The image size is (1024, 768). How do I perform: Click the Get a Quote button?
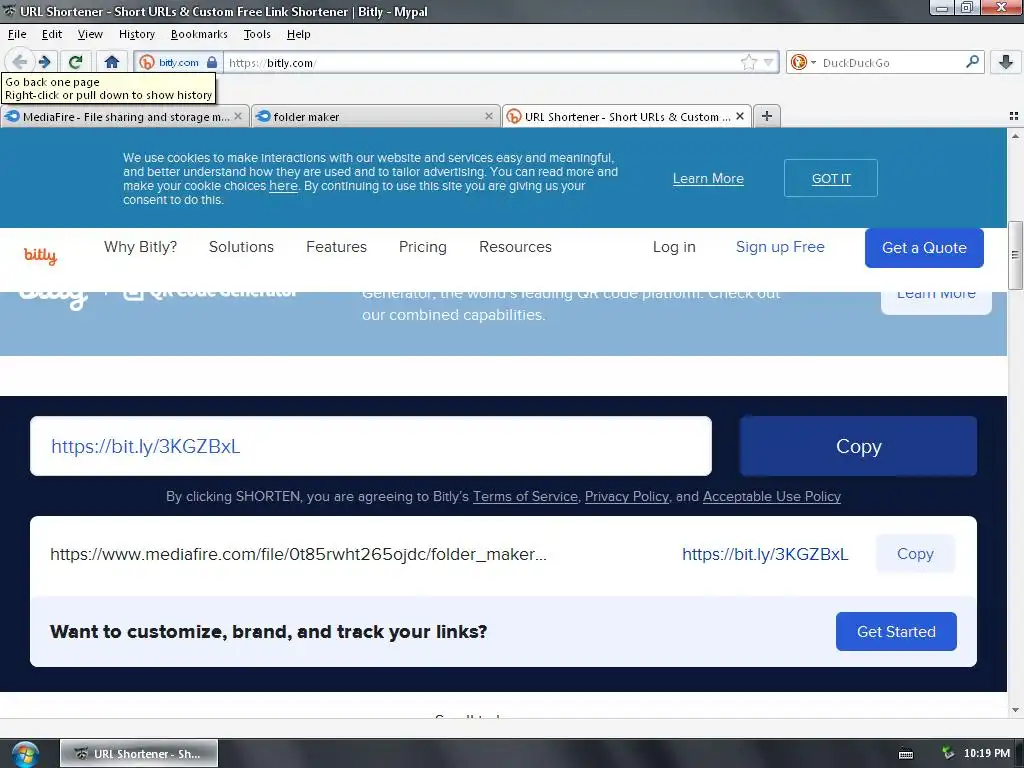coord(924,248)
